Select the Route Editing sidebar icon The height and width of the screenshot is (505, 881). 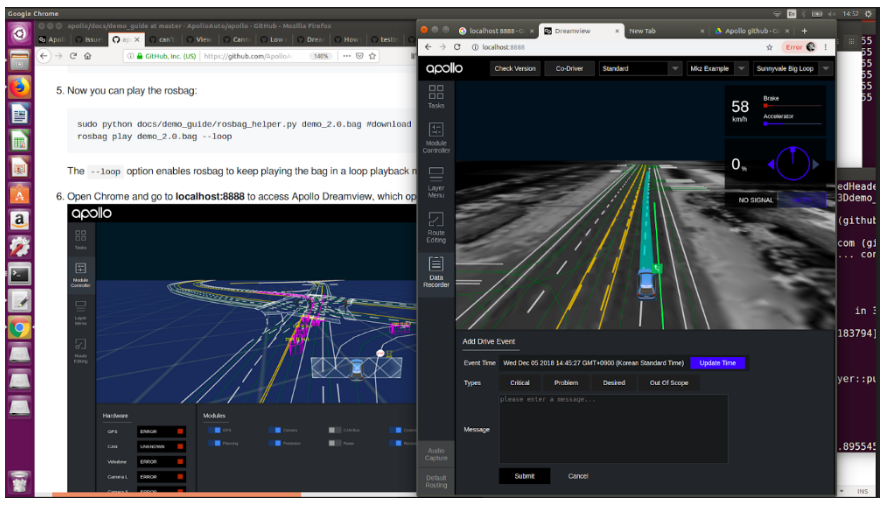point(436,228)
